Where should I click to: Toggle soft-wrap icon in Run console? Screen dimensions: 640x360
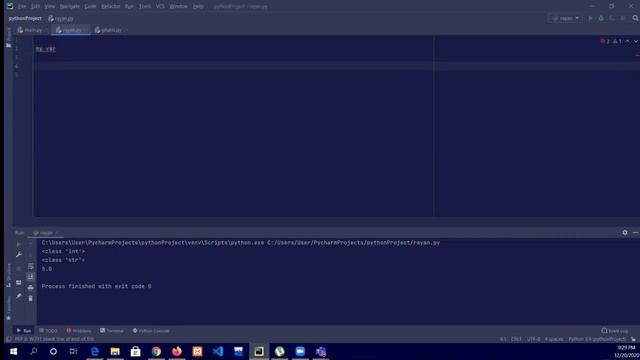[x=31, y=266]
